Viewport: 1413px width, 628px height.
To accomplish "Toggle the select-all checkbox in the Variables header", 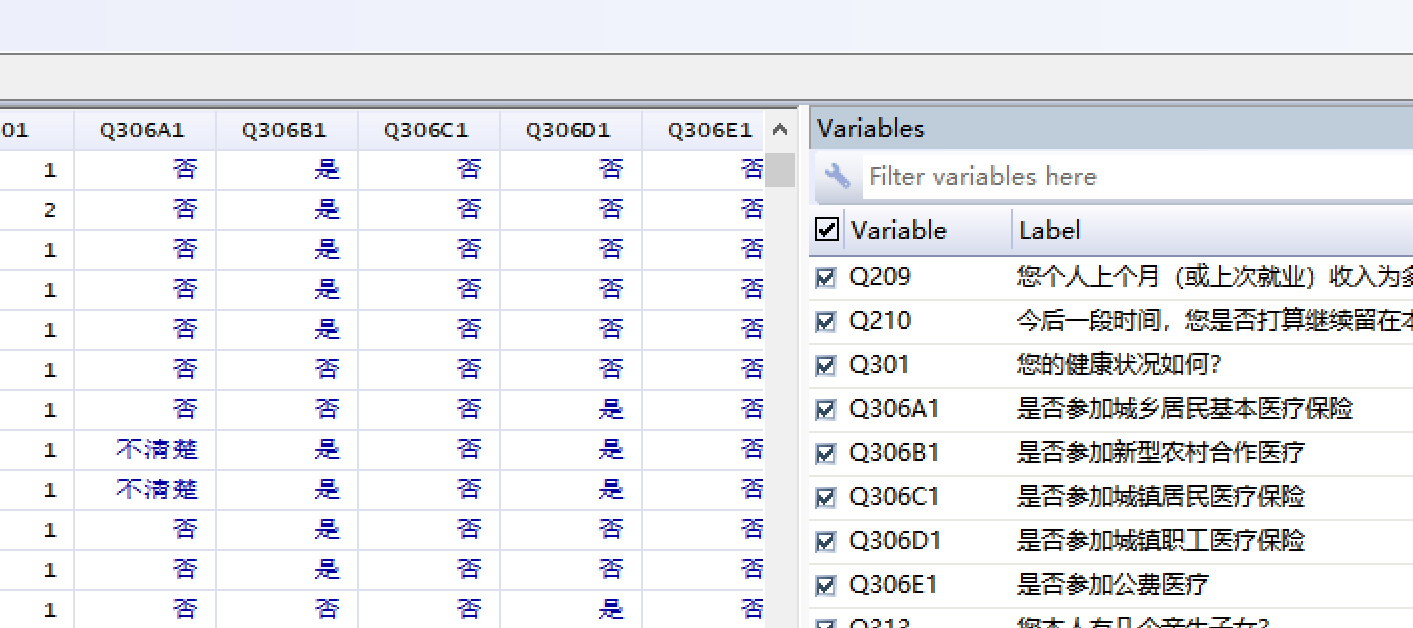I will tap(827, 230).
